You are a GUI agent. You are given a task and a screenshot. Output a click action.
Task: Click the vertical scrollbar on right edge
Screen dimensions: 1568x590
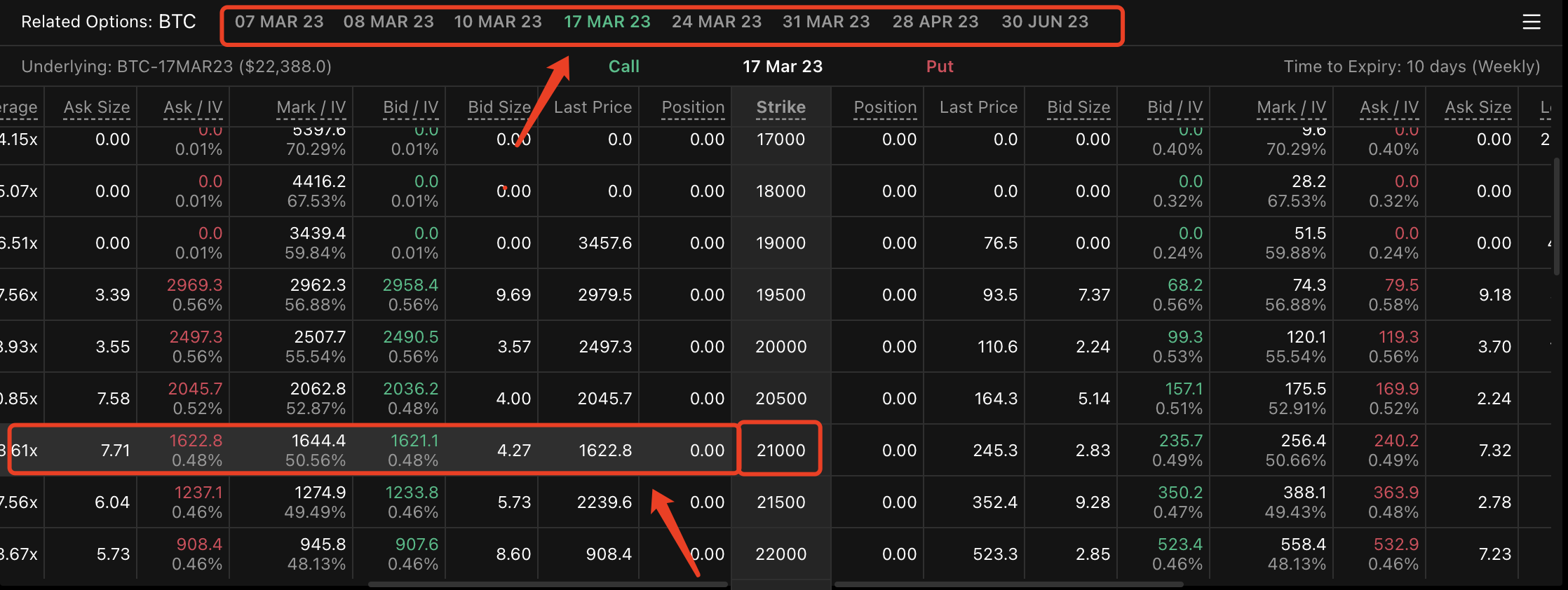1556,216
